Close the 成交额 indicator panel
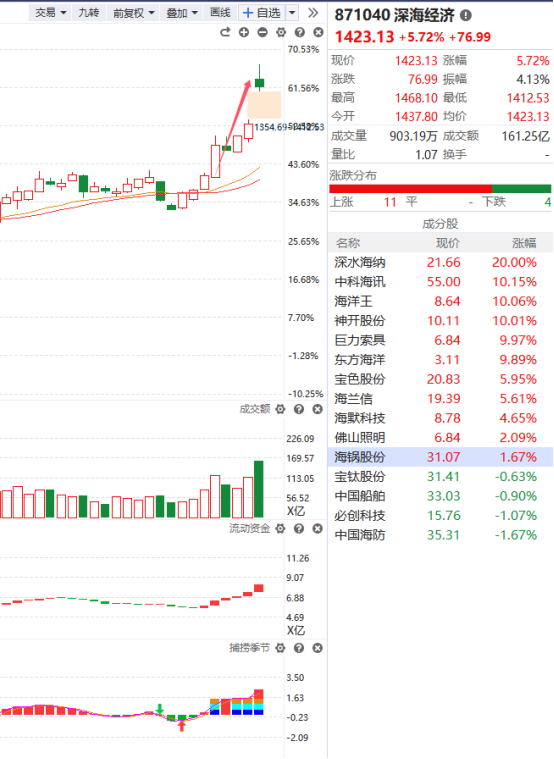The width and height of the screenshot is (554, 759). (x=317, y=410)
